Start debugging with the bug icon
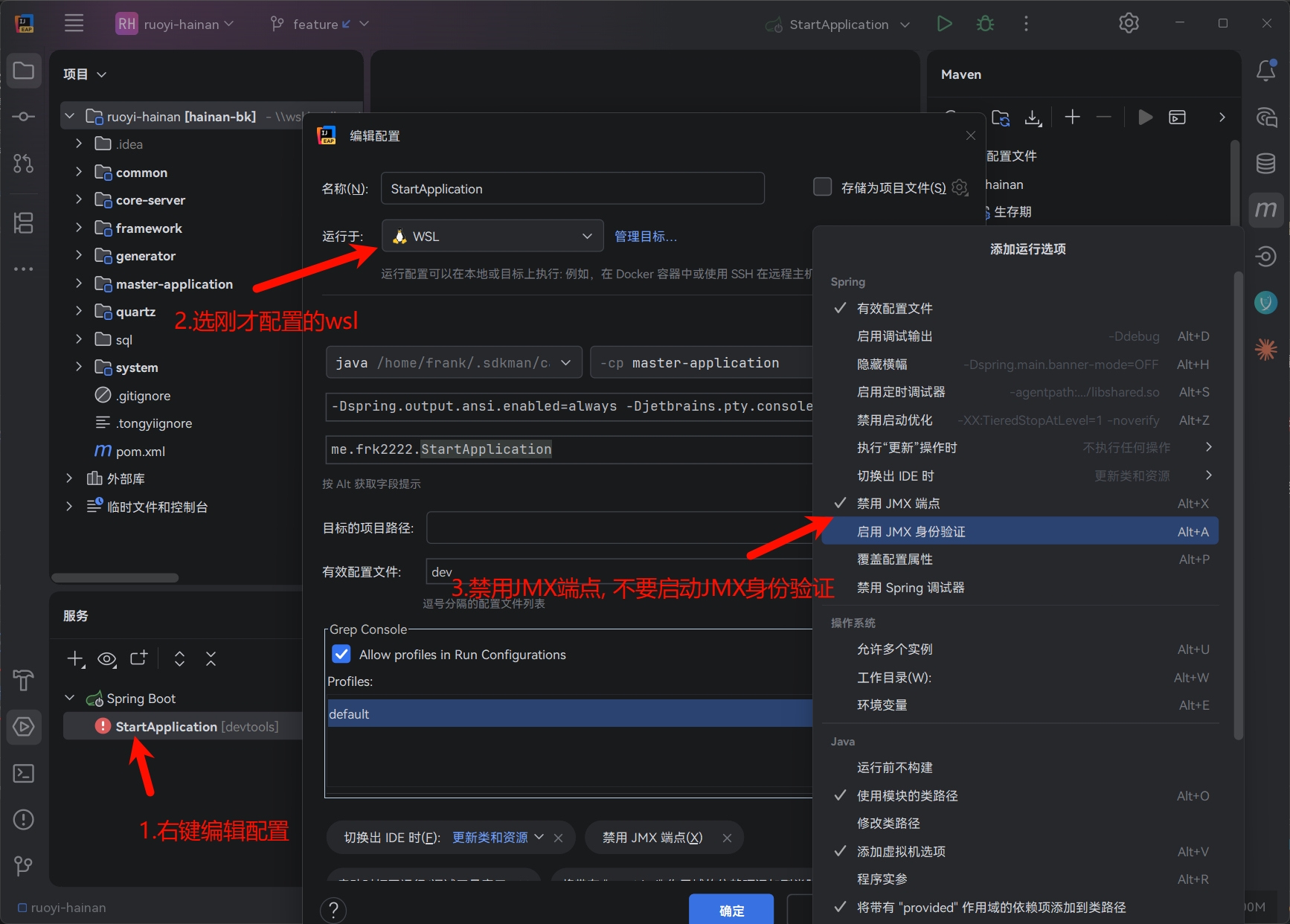 (x=985, y=24)
